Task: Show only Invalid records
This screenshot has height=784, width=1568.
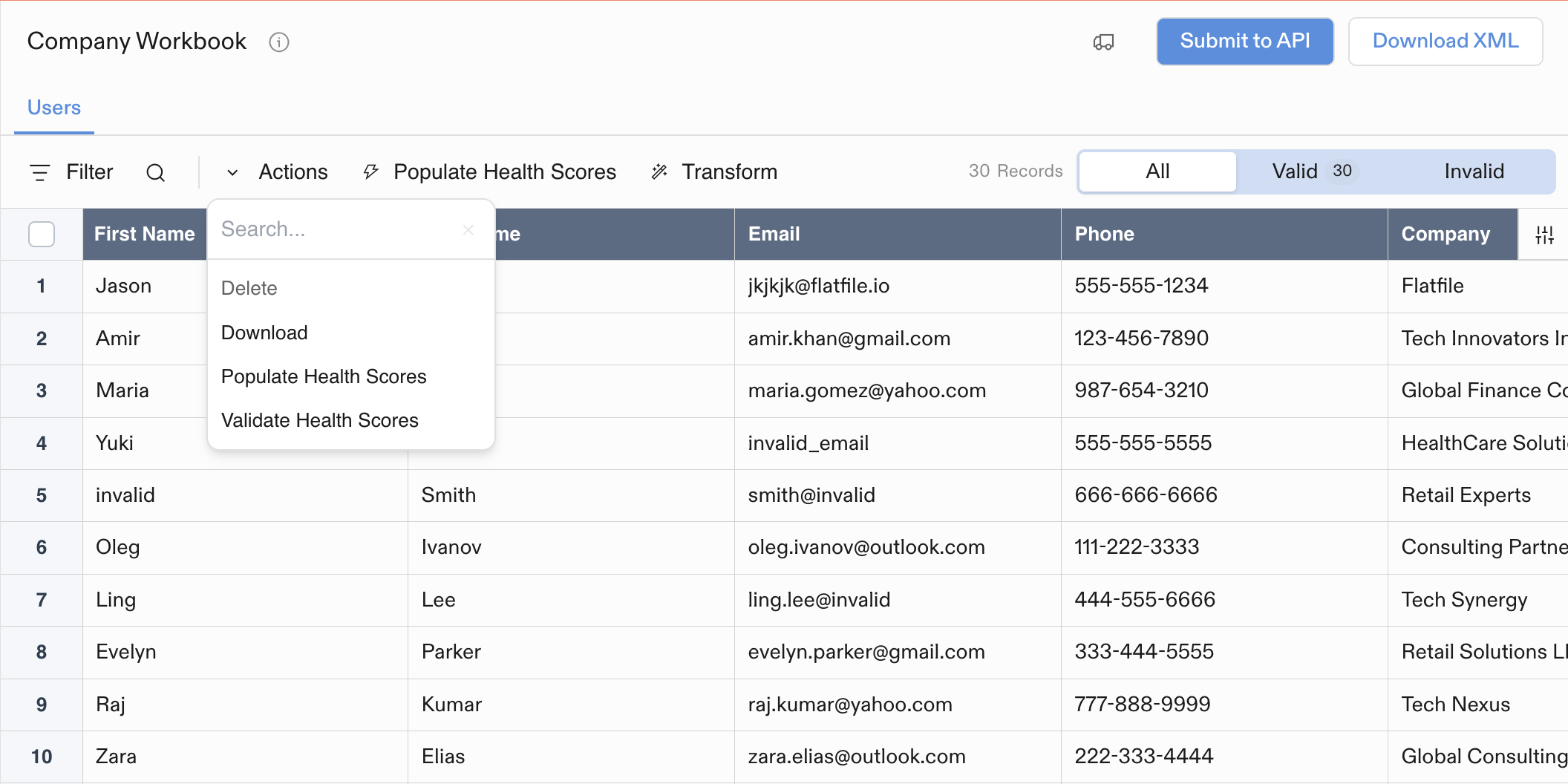Action: coord(1474,171)
